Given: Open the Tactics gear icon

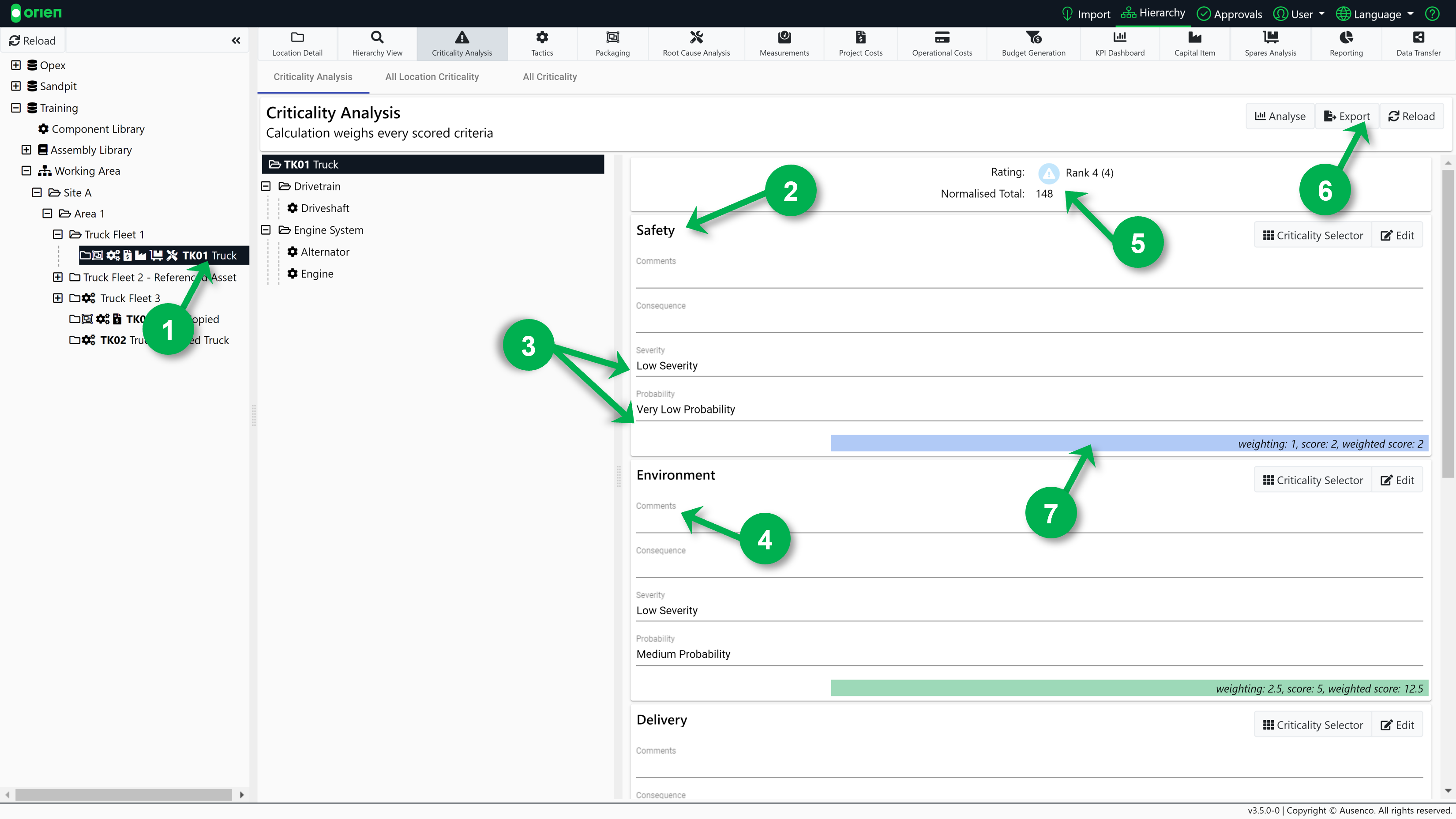Looking at the screenshot, I should (541, 38).
